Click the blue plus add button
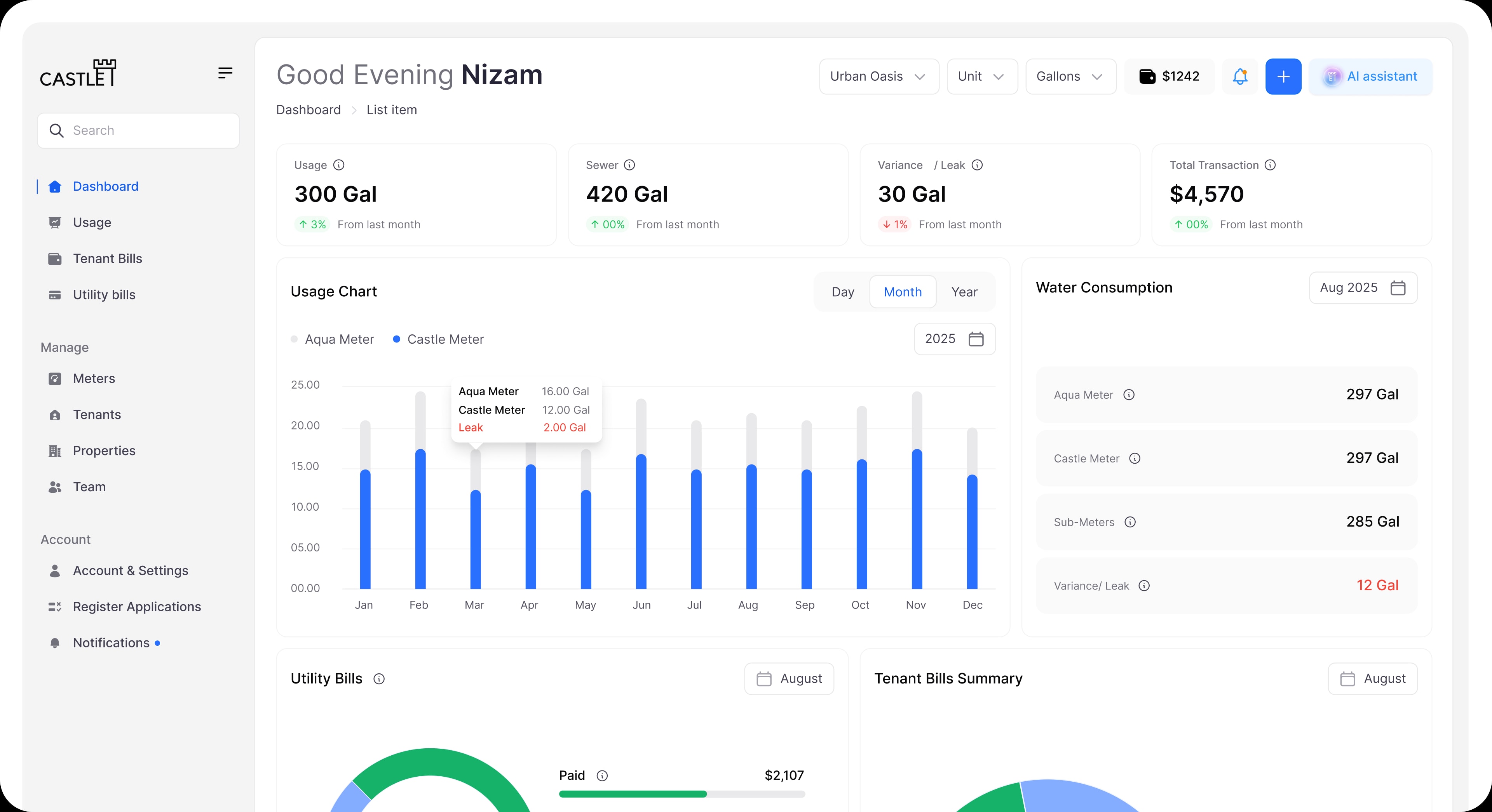The image size is (1492, 812). tap(1283, 77)
